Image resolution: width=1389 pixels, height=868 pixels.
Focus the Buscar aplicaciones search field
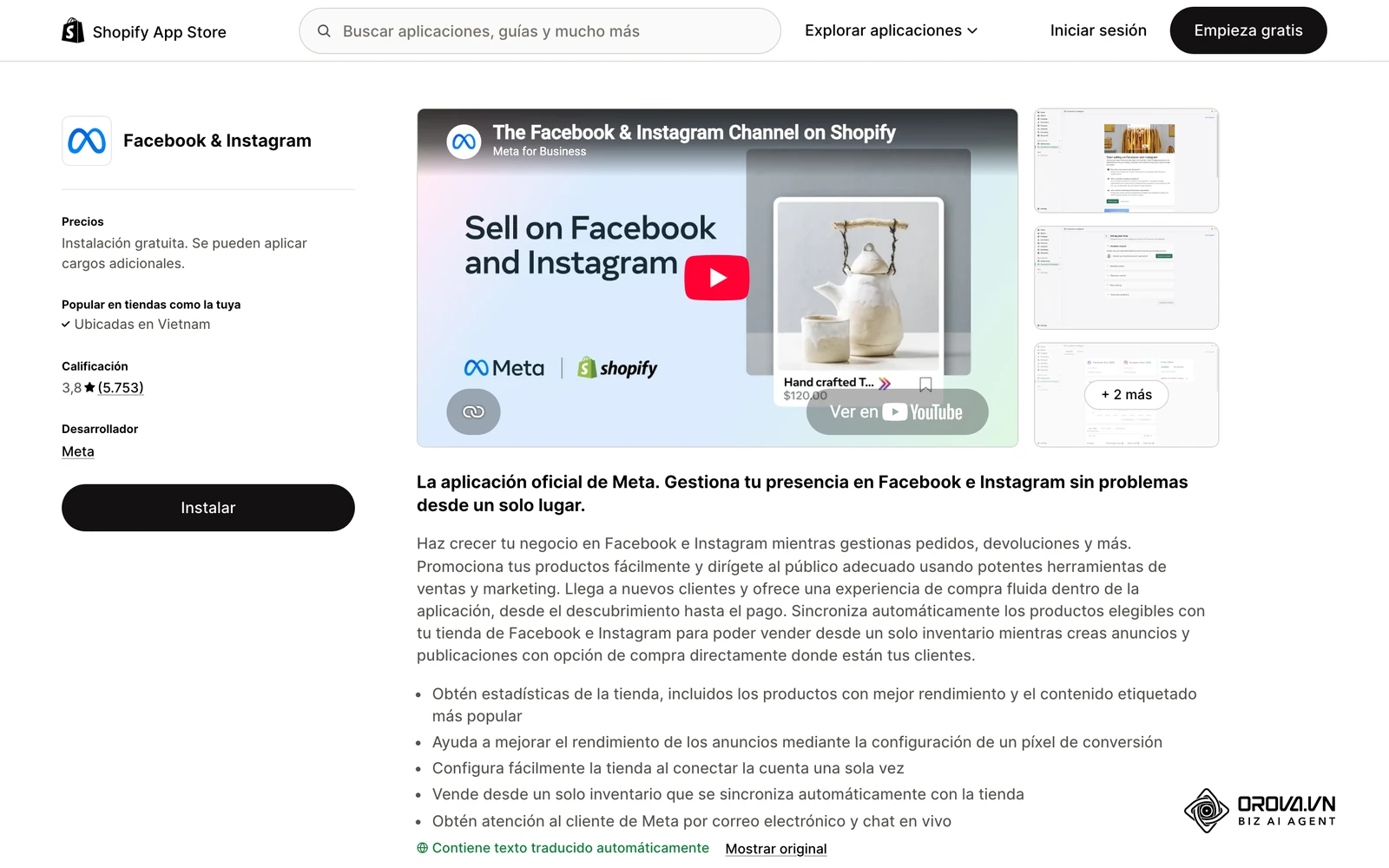[x=540, y=31]
